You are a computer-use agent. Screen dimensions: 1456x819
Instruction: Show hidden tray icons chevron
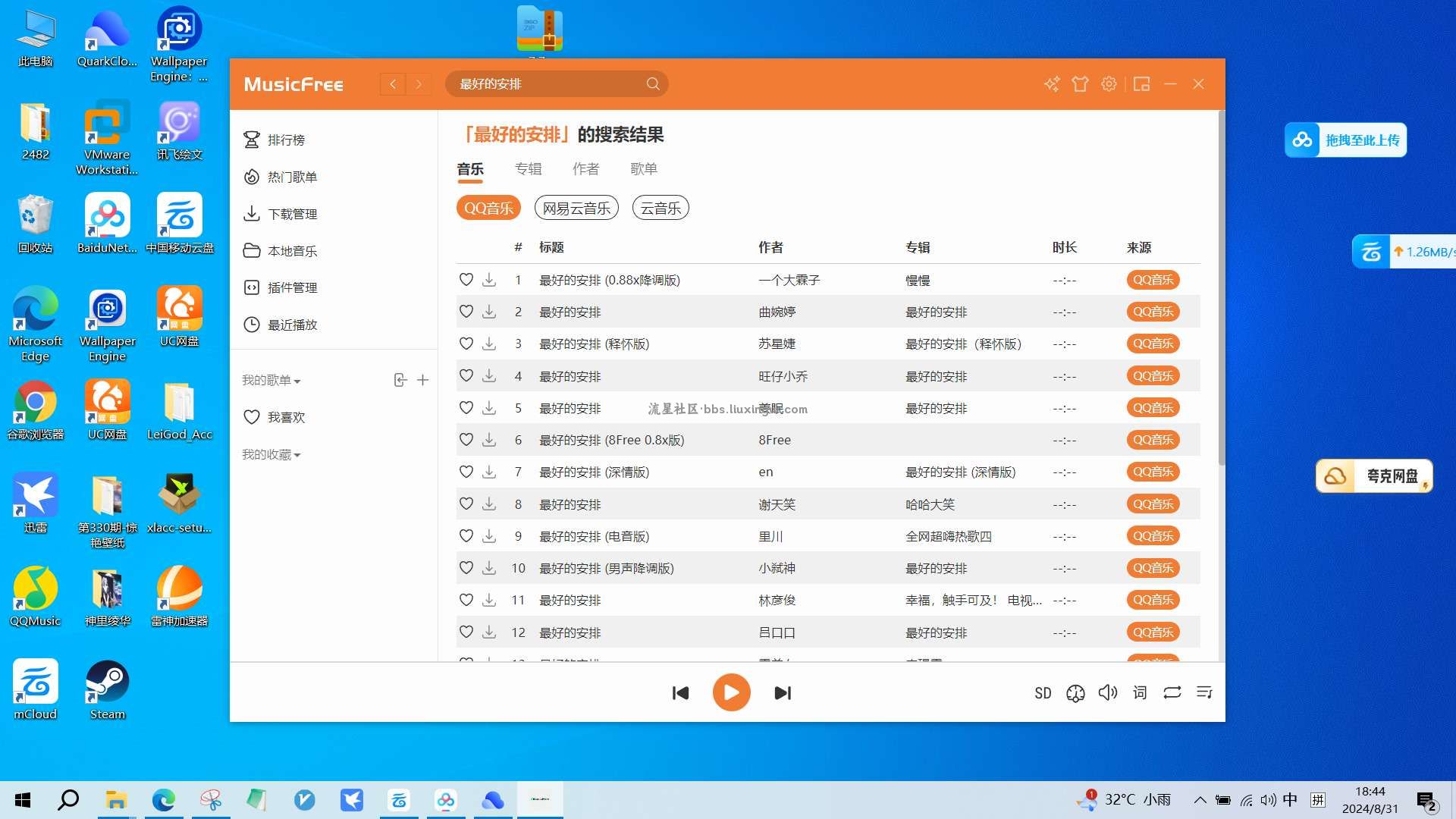click(1200, 800)
